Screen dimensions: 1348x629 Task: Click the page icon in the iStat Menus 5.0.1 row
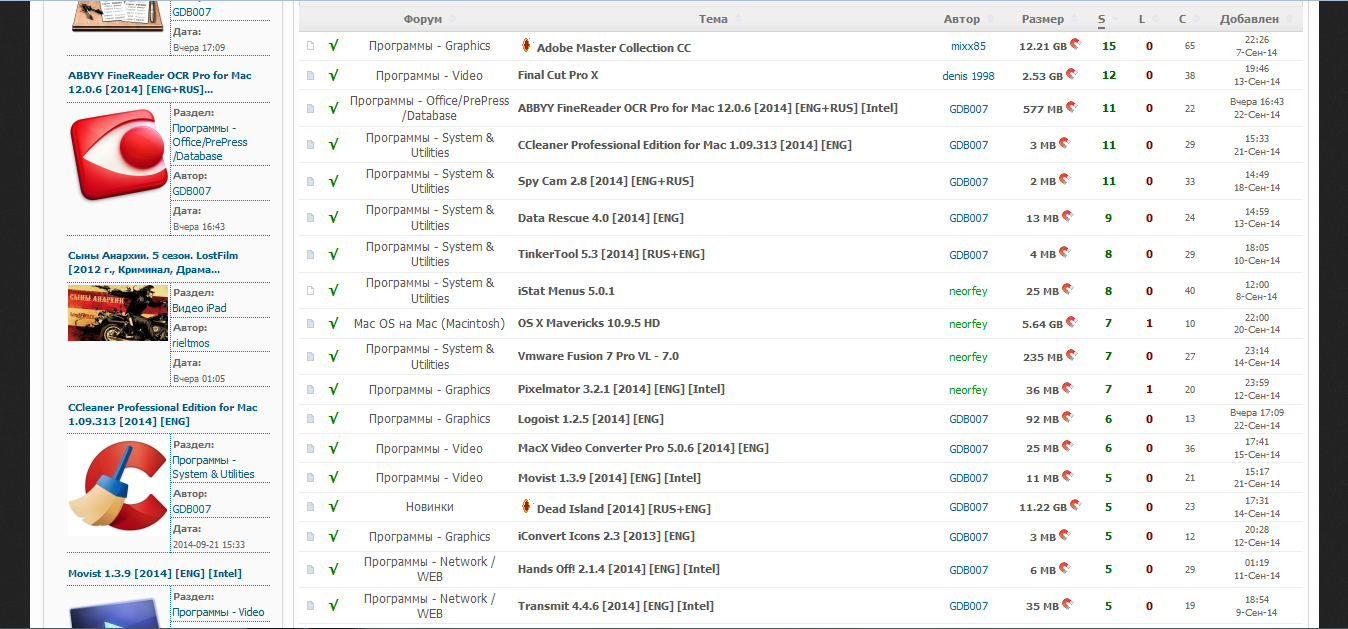pyautogui.click(x=310, y=291)
